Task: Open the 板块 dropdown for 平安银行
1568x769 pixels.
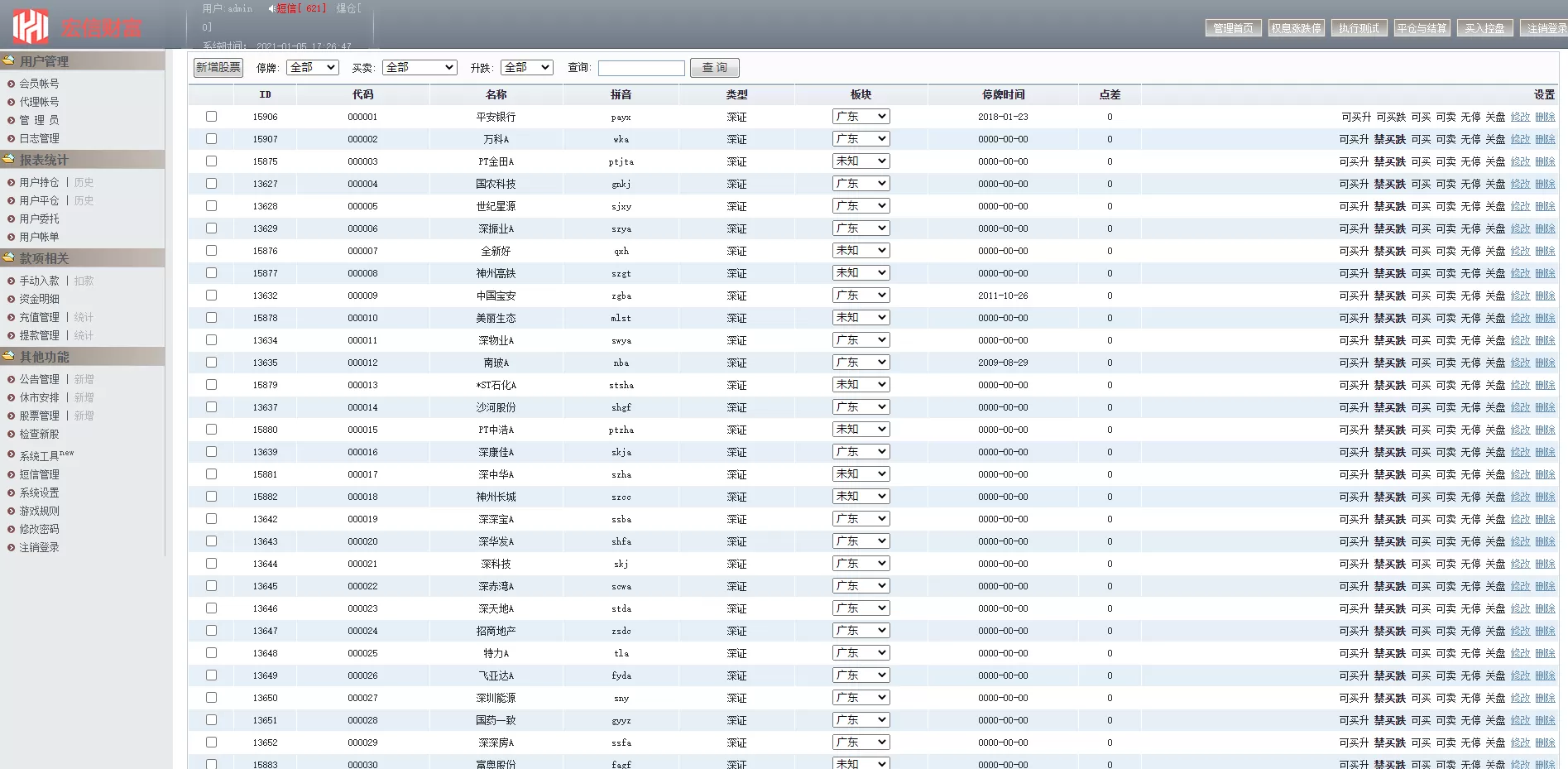Action: pyautogui.click(x=861, y=117)
